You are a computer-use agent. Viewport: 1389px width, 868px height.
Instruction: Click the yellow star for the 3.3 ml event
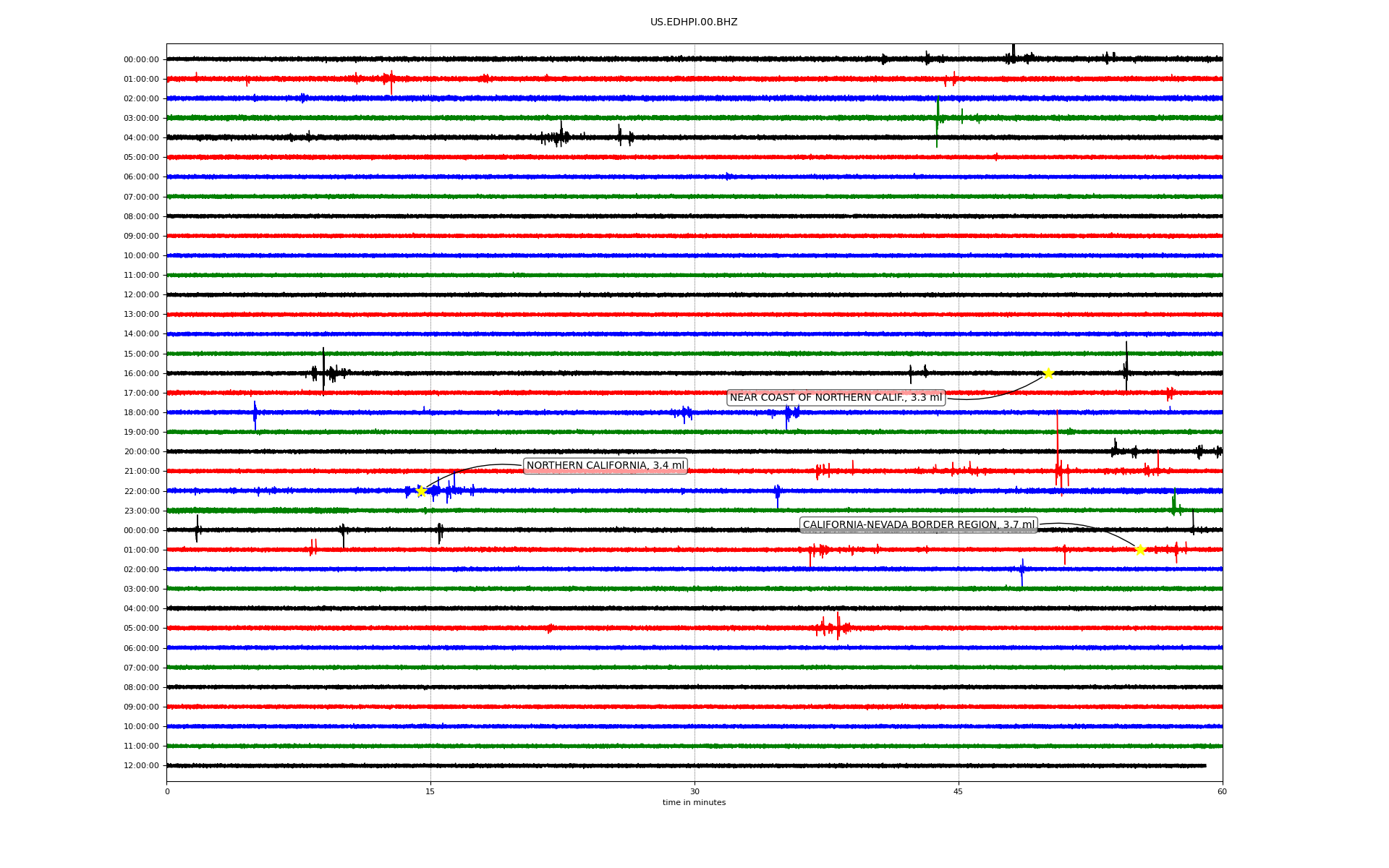coord(1048,373)
